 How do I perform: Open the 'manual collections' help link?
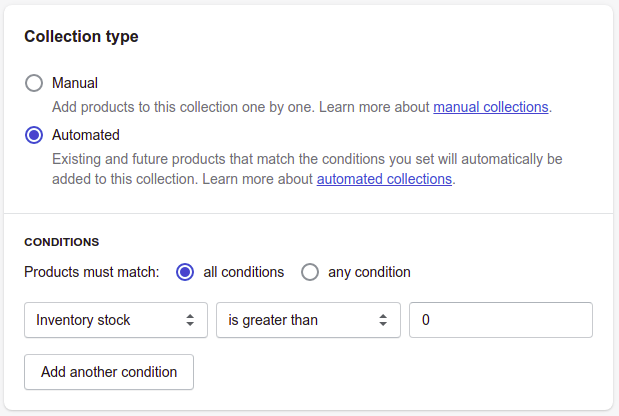(491, 107)
